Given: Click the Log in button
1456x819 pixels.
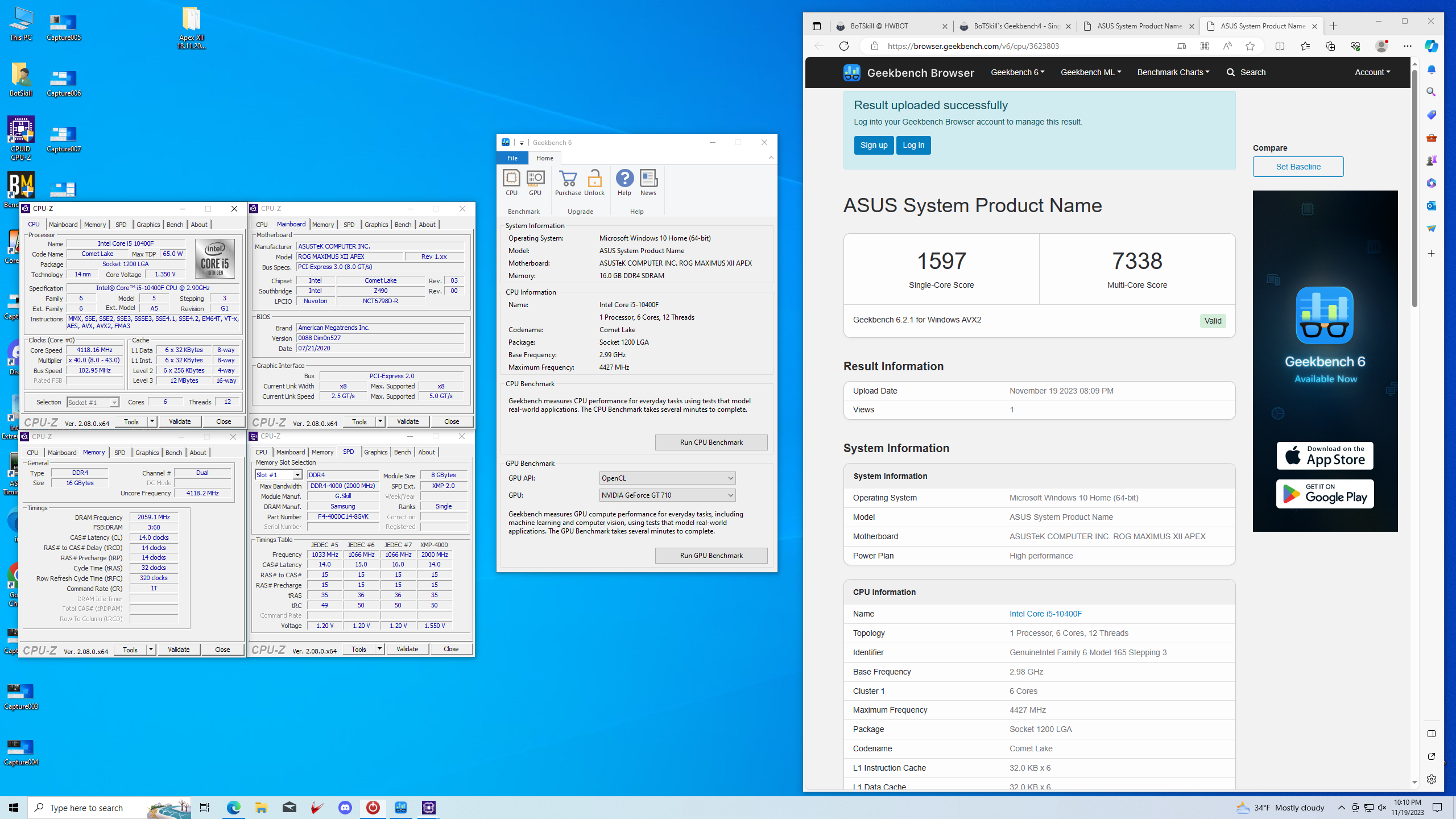Looking at the screenshot, I should (x=913, y=145).
